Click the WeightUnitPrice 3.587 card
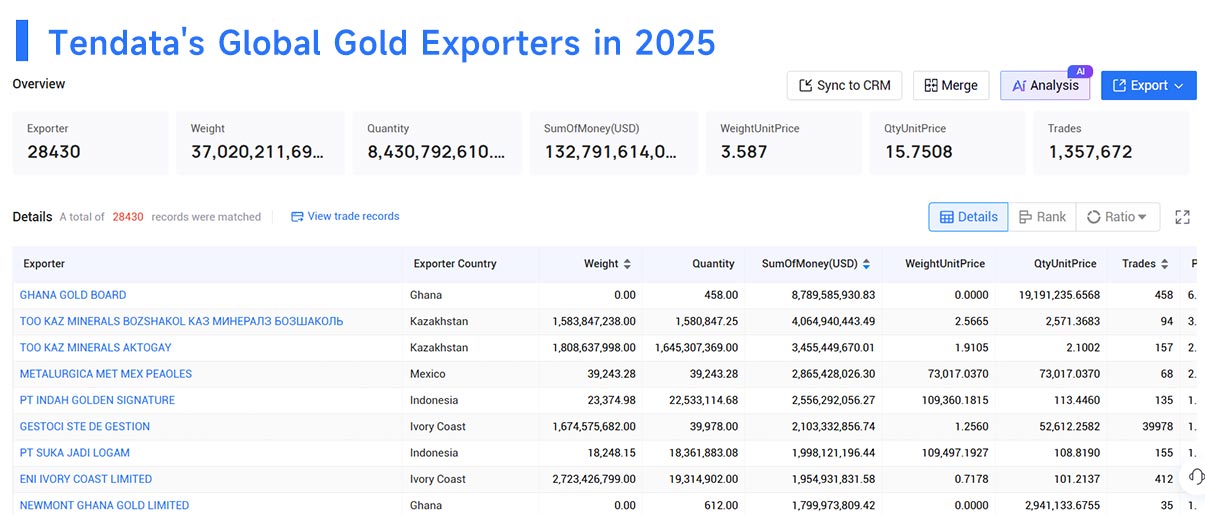 783,142
